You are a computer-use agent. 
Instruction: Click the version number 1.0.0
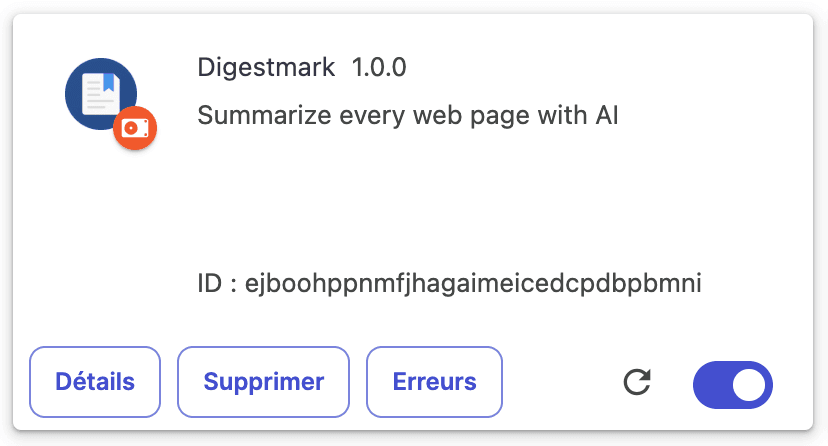pos(379,68)
